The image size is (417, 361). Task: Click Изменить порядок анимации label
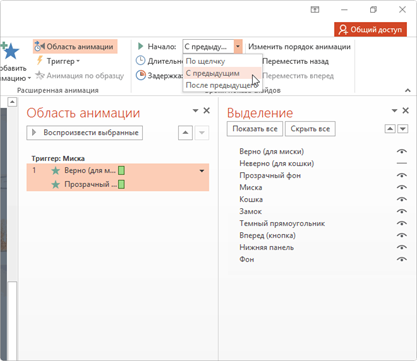point(299,47)
